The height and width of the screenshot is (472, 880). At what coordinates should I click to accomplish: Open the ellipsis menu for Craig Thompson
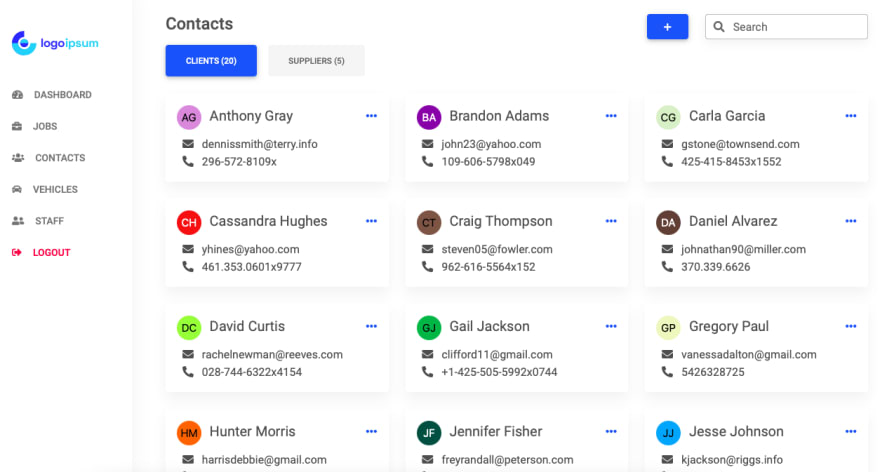[x=611, y=221]
